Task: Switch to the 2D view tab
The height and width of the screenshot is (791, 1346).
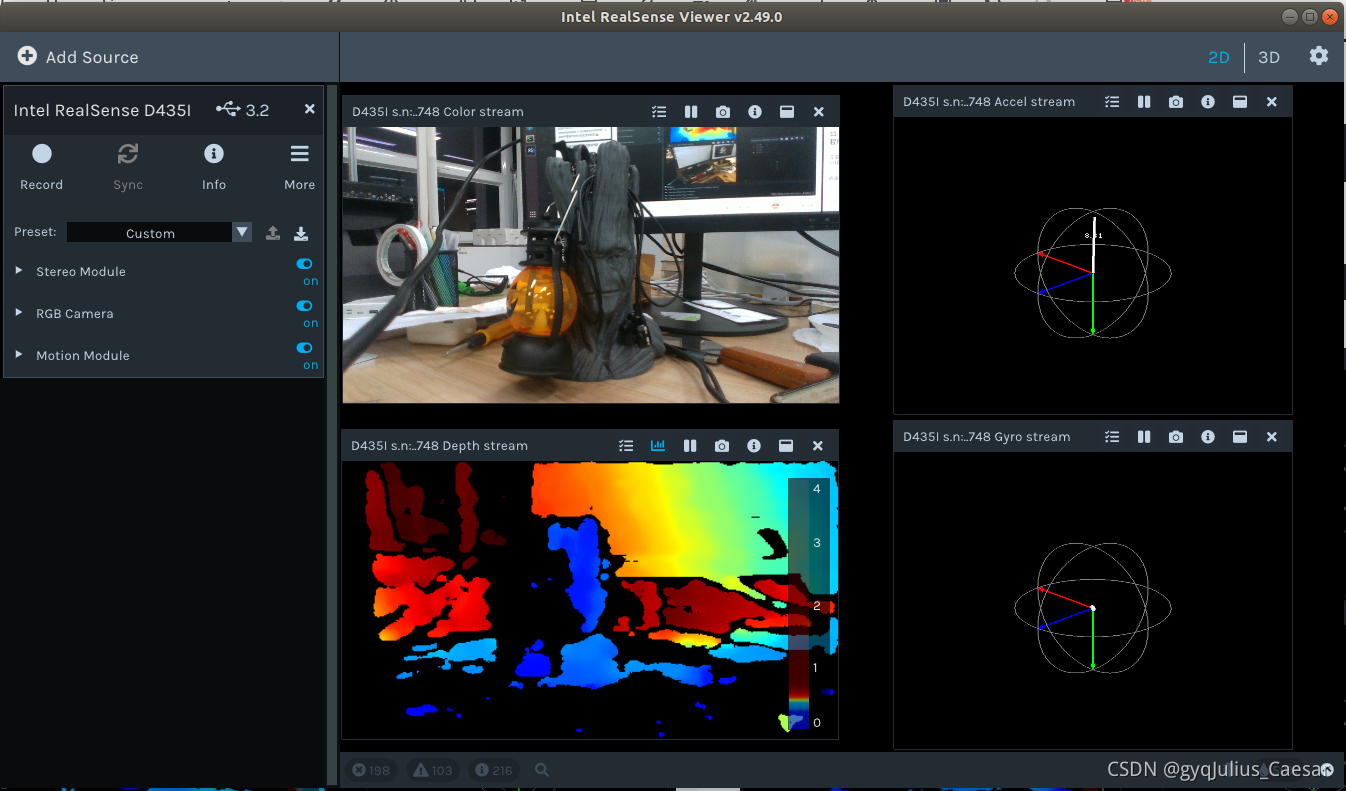Action: click(x=1218, y=57)
